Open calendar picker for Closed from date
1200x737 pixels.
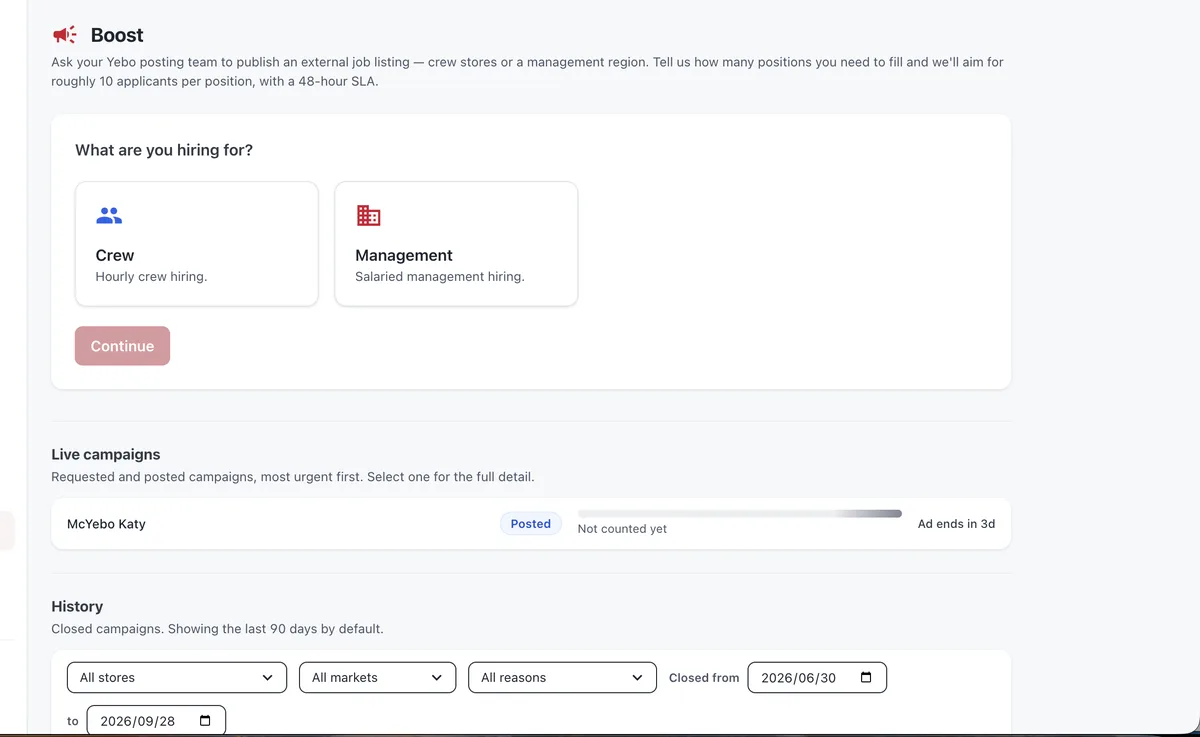(866, 677)
